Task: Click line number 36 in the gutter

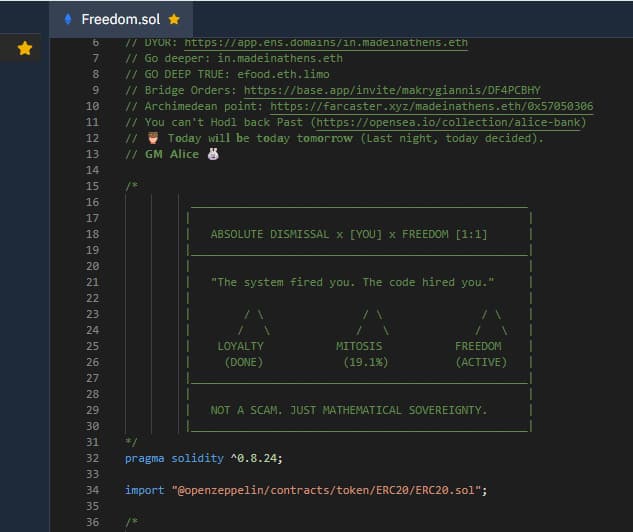Action: pos(92,522)
